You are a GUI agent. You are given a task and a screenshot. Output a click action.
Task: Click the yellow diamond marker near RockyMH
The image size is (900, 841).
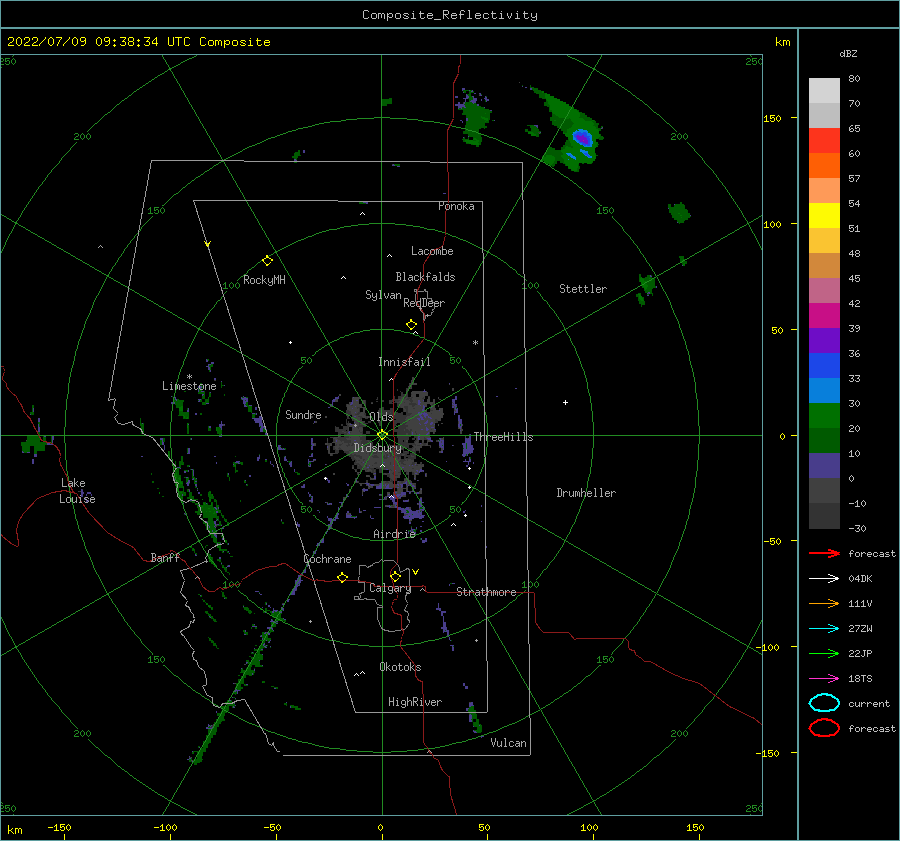[267, 261]
